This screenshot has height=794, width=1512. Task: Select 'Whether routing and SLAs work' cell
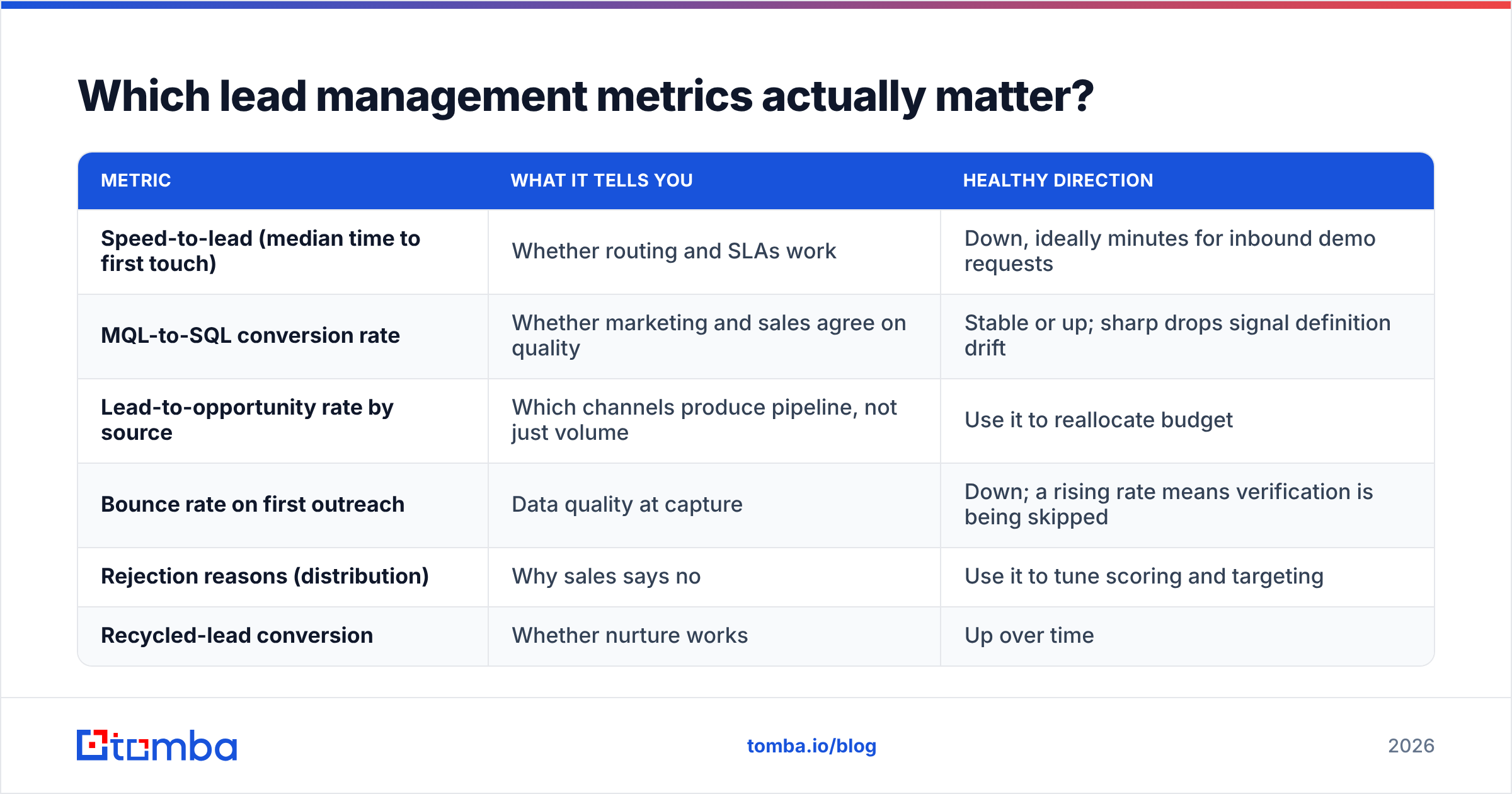pos(714,251)
